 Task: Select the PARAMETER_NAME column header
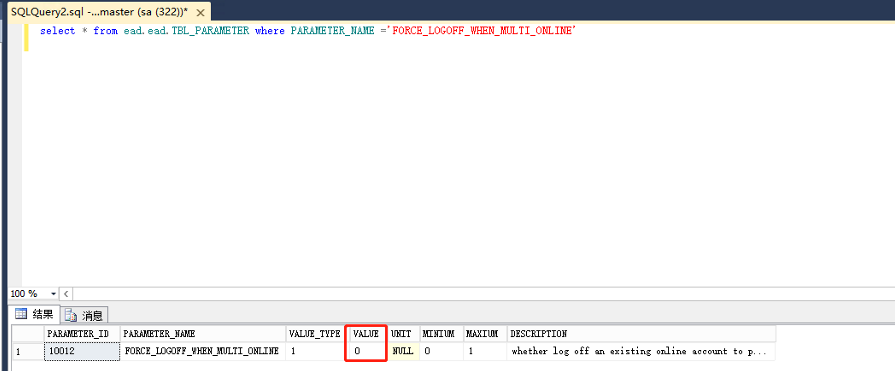[203, 333]
